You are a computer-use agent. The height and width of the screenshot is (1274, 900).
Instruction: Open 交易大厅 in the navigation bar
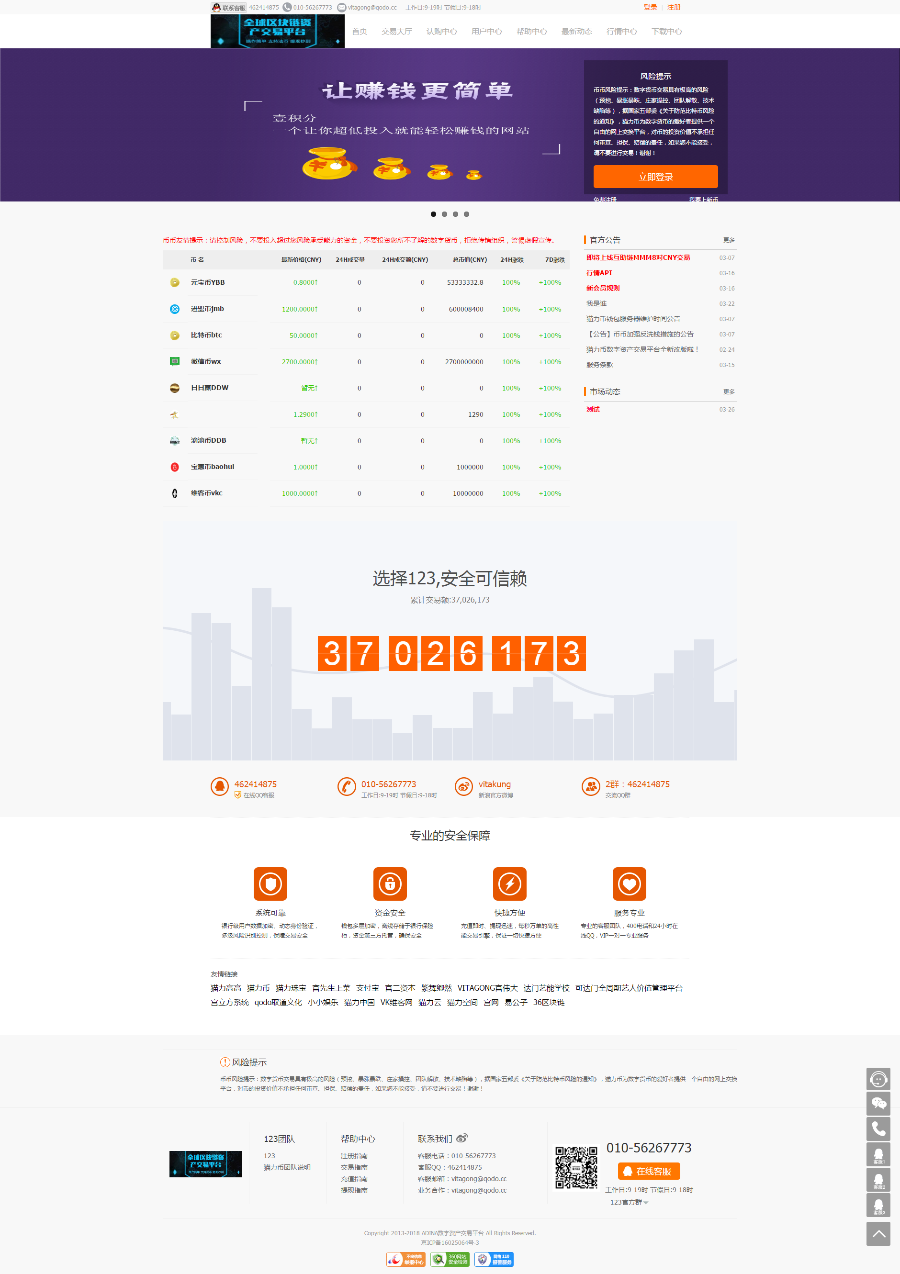[396, 31]
